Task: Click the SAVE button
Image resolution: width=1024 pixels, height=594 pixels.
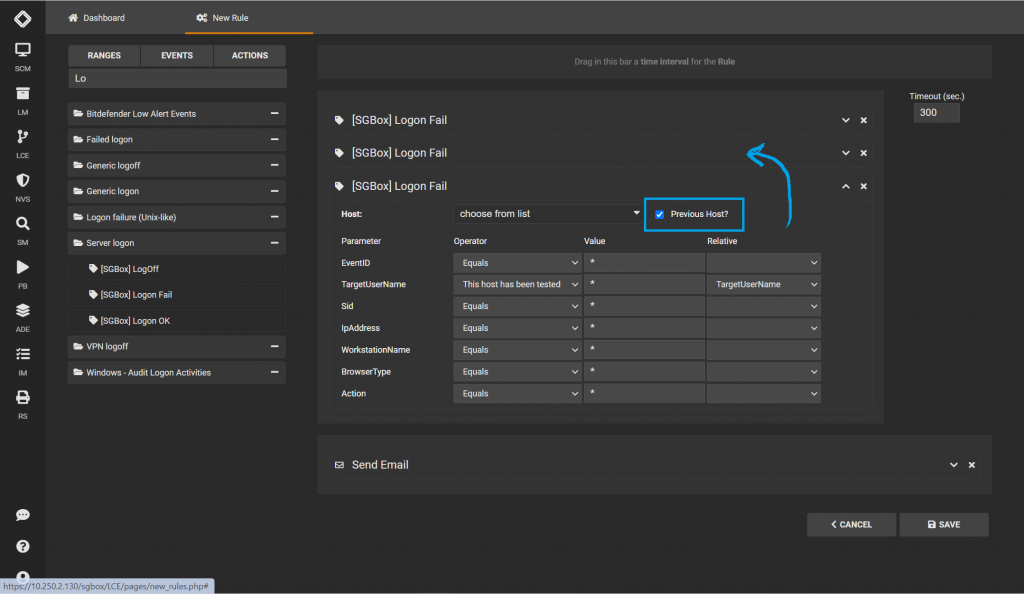Action: click(x=944, y=525)
